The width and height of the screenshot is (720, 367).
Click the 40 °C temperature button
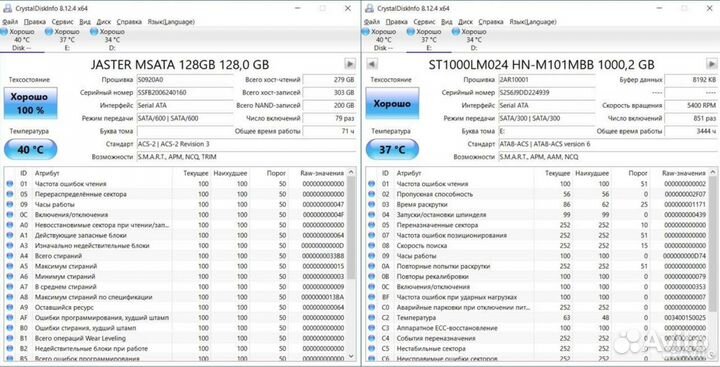click(30, 149)
